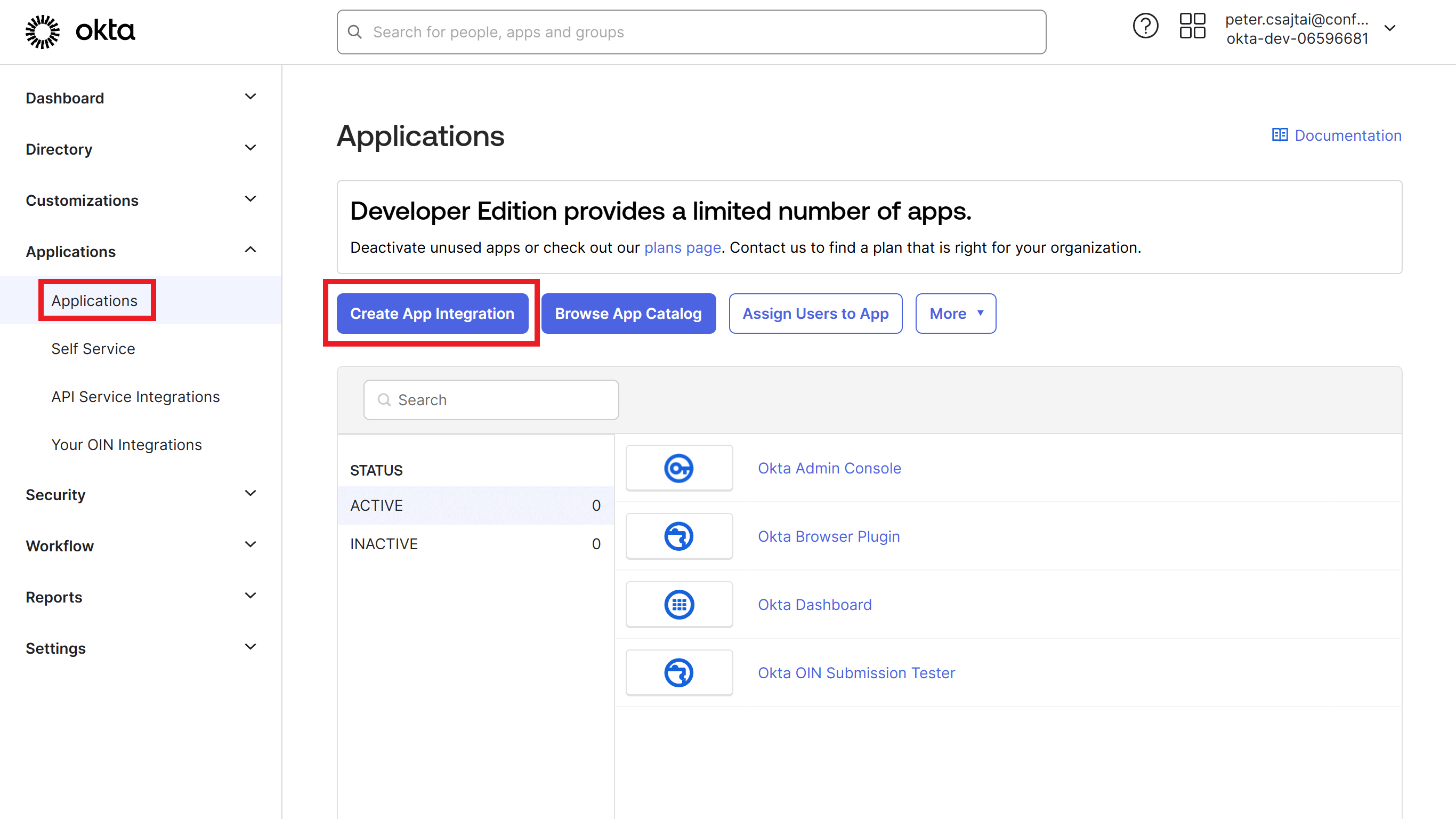The width and height of the screenshot is (1456, 819).
Task: Open the help question mark icon
Action: tap(1145, 26)
